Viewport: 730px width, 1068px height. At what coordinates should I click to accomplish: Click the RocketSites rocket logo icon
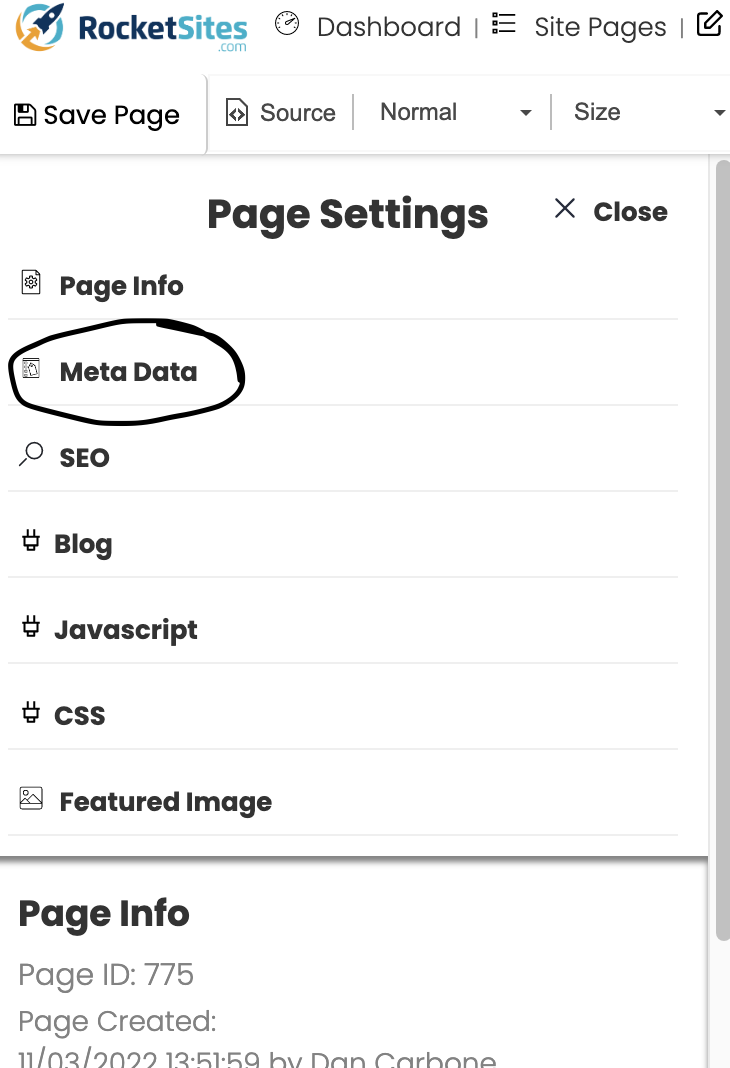tap(40, 27)
